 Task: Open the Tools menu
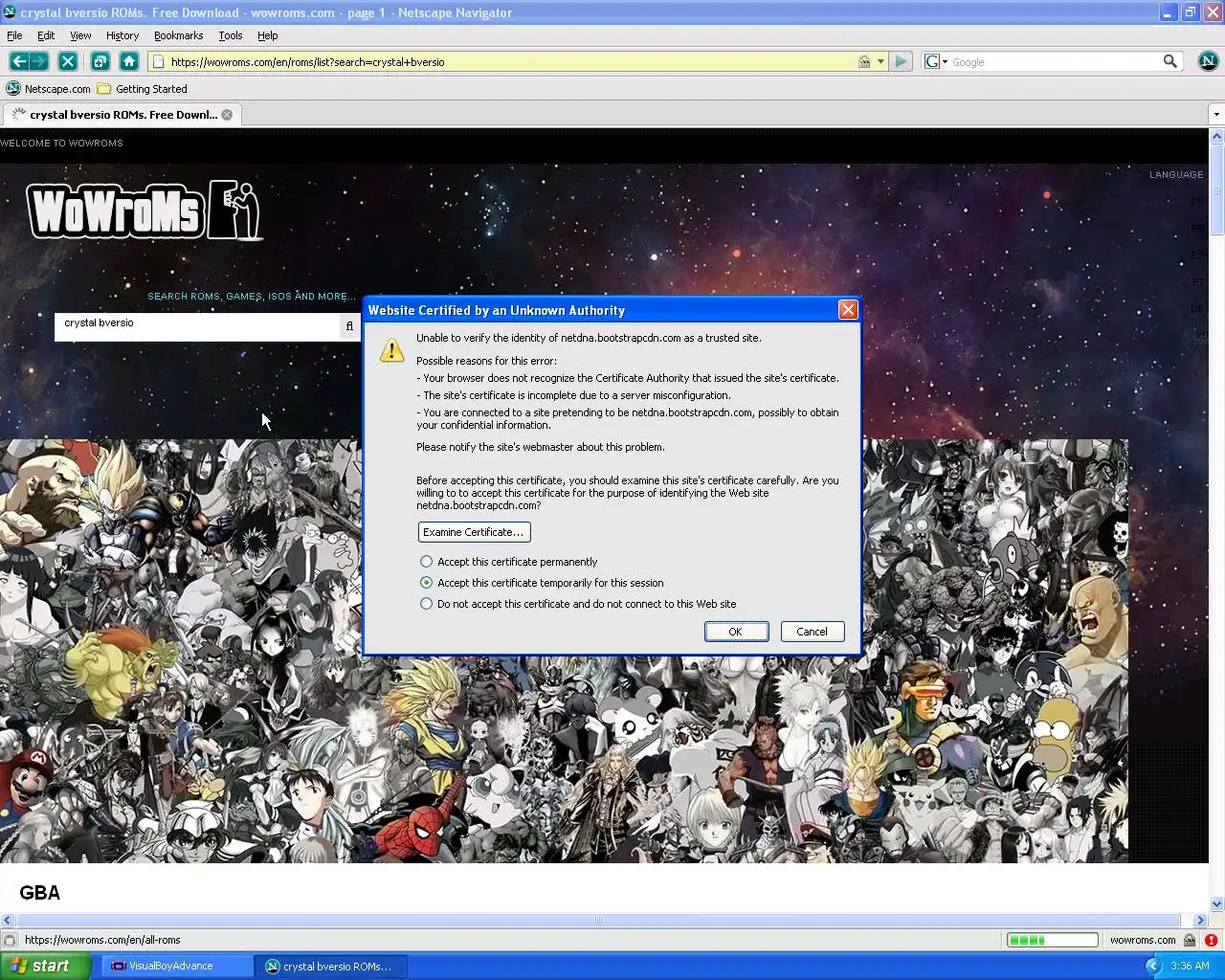(231, 35)
